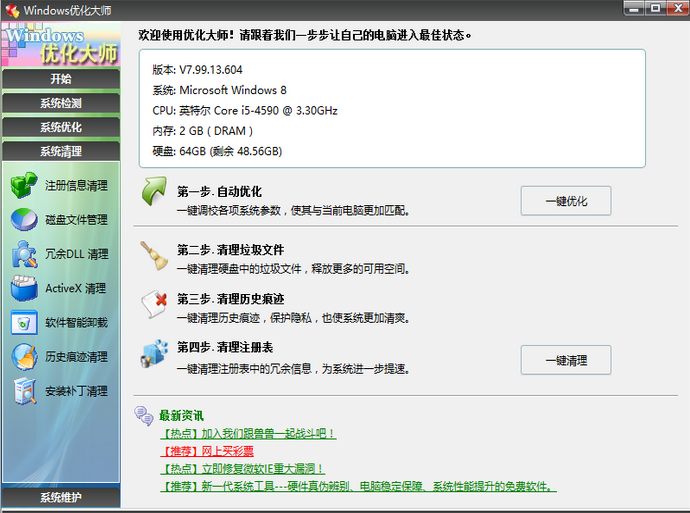
Task: Click the 内存 2 GB DRAM line
Action: coord(202,131)
